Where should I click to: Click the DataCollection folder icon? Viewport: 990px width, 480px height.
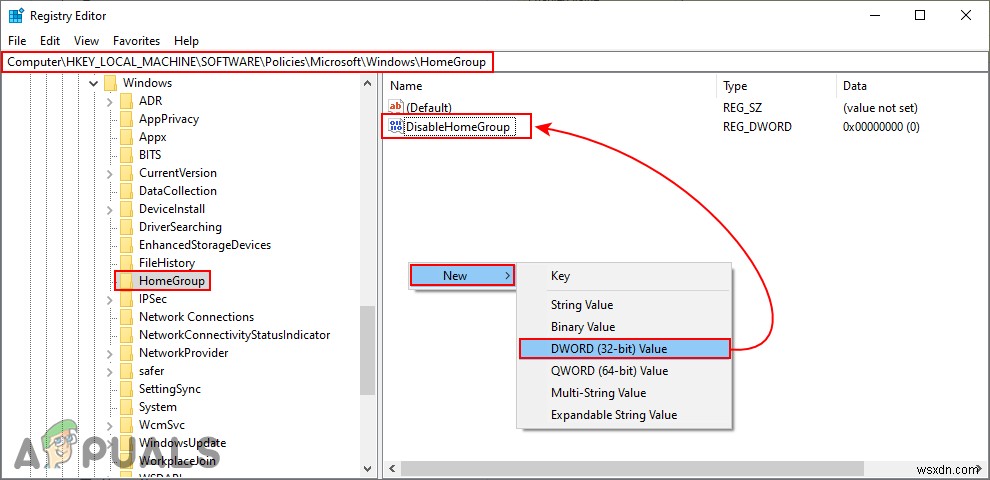(128, 191)
